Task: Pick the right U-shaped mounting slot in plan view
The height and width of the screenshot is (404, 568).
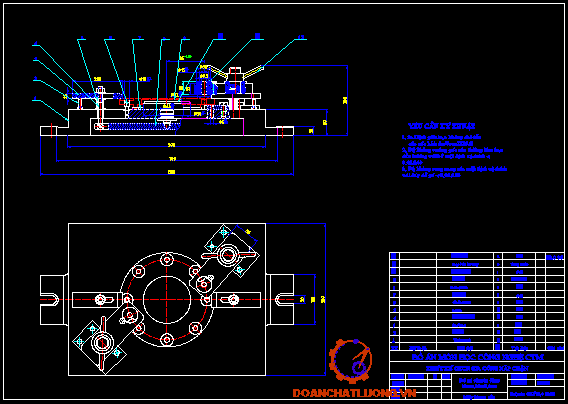Action: click(x=284, y=300)
